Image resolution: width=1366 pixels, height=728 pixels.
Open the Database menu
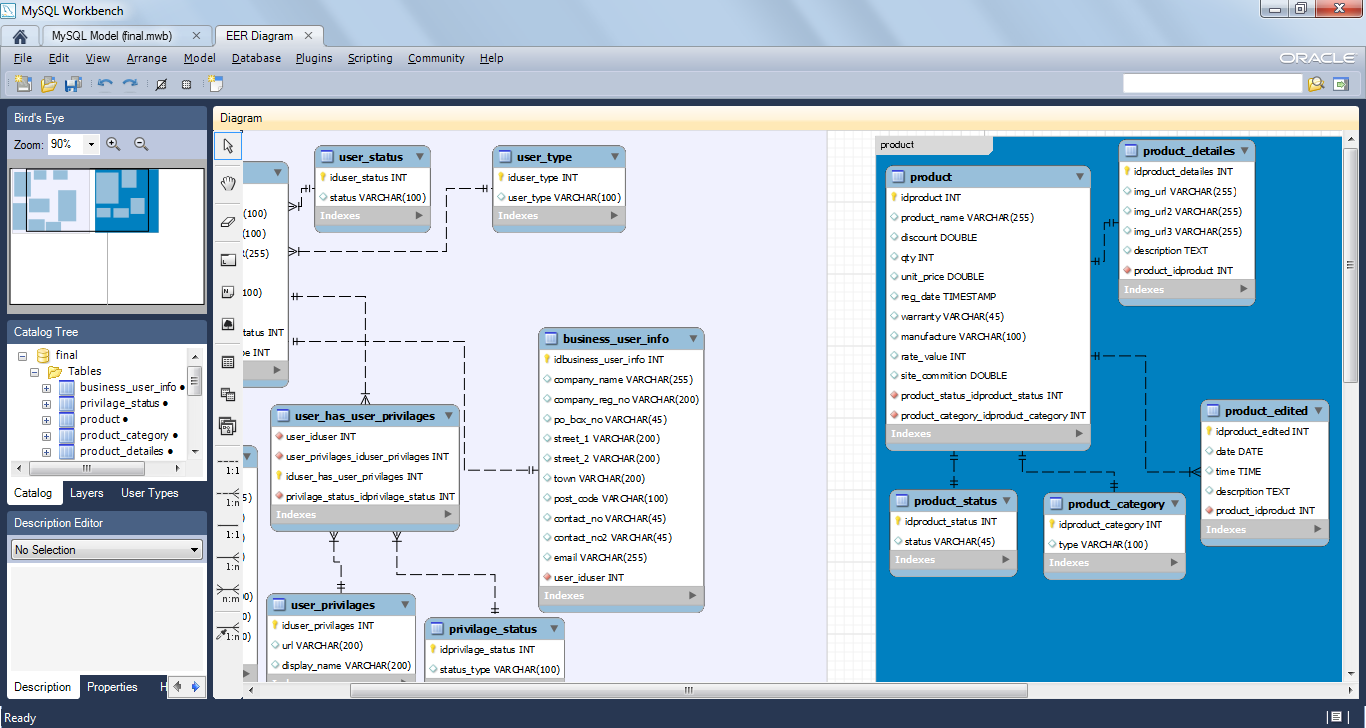(256, 58)
